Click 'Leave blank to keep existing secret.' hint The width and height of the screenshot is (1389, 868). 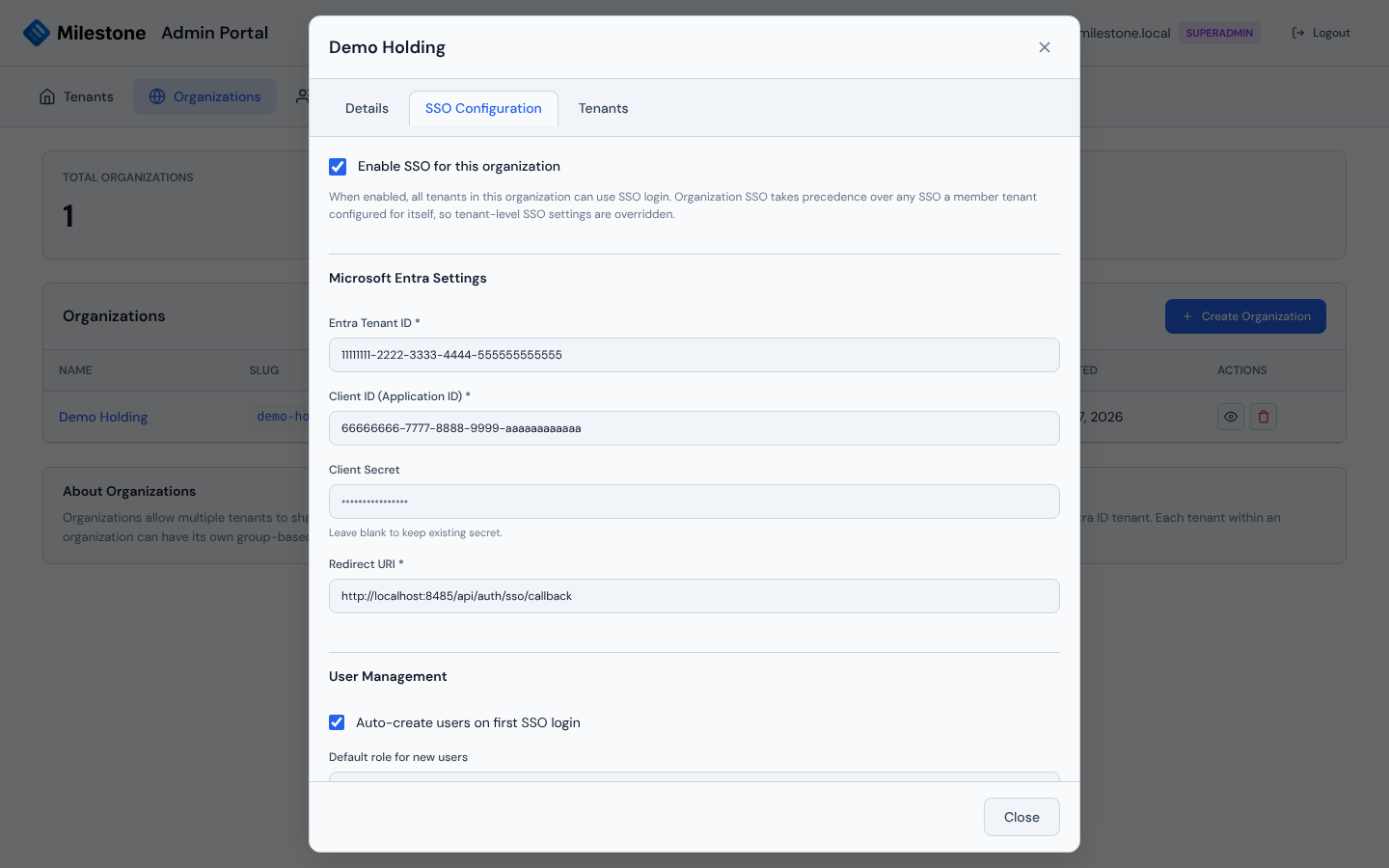(416, 532)
